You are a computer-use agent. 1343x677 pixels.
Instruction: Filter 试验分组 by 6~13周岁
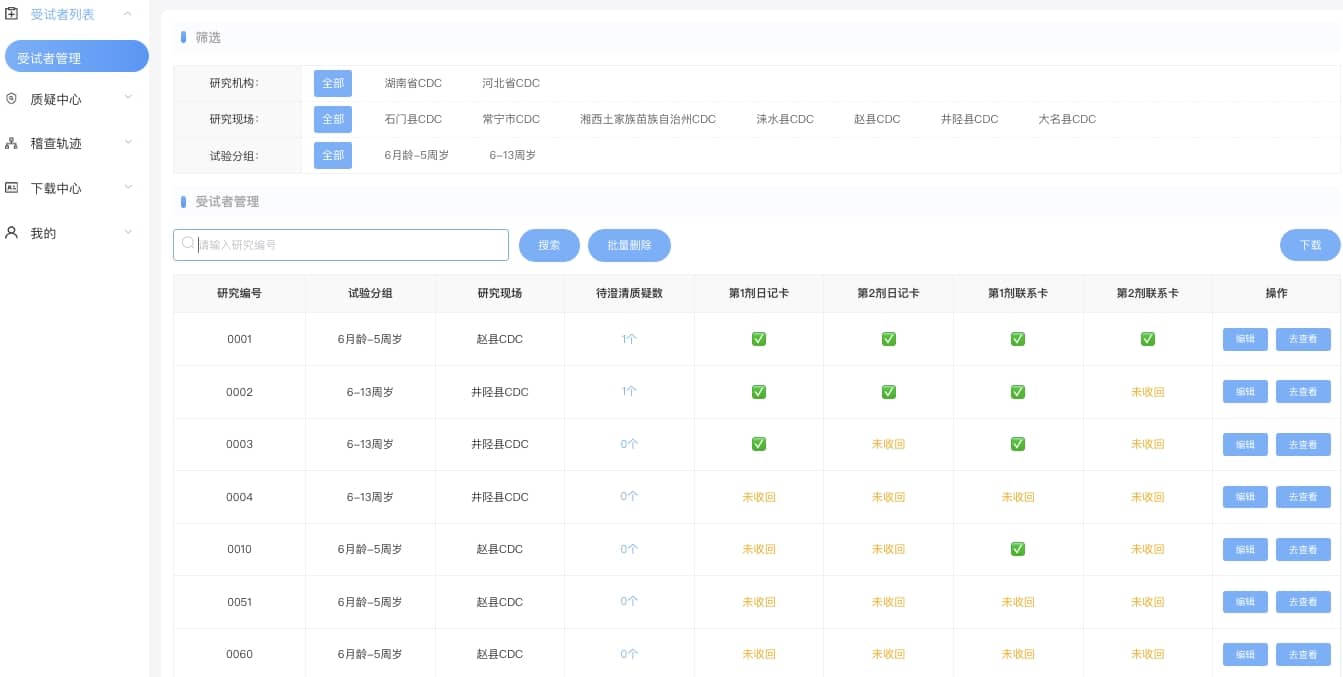point(513,155)
